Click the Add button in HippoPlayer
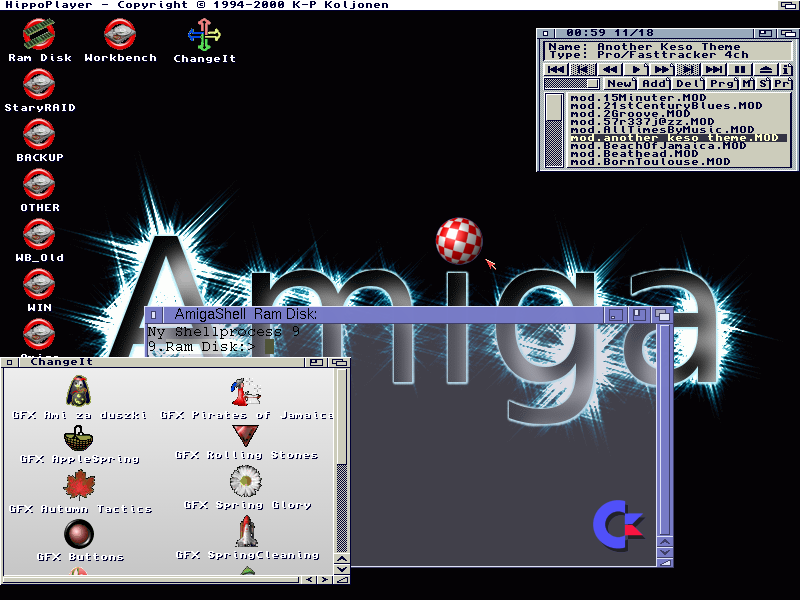Viewport: 800px width, 600px height. (655, 84)
